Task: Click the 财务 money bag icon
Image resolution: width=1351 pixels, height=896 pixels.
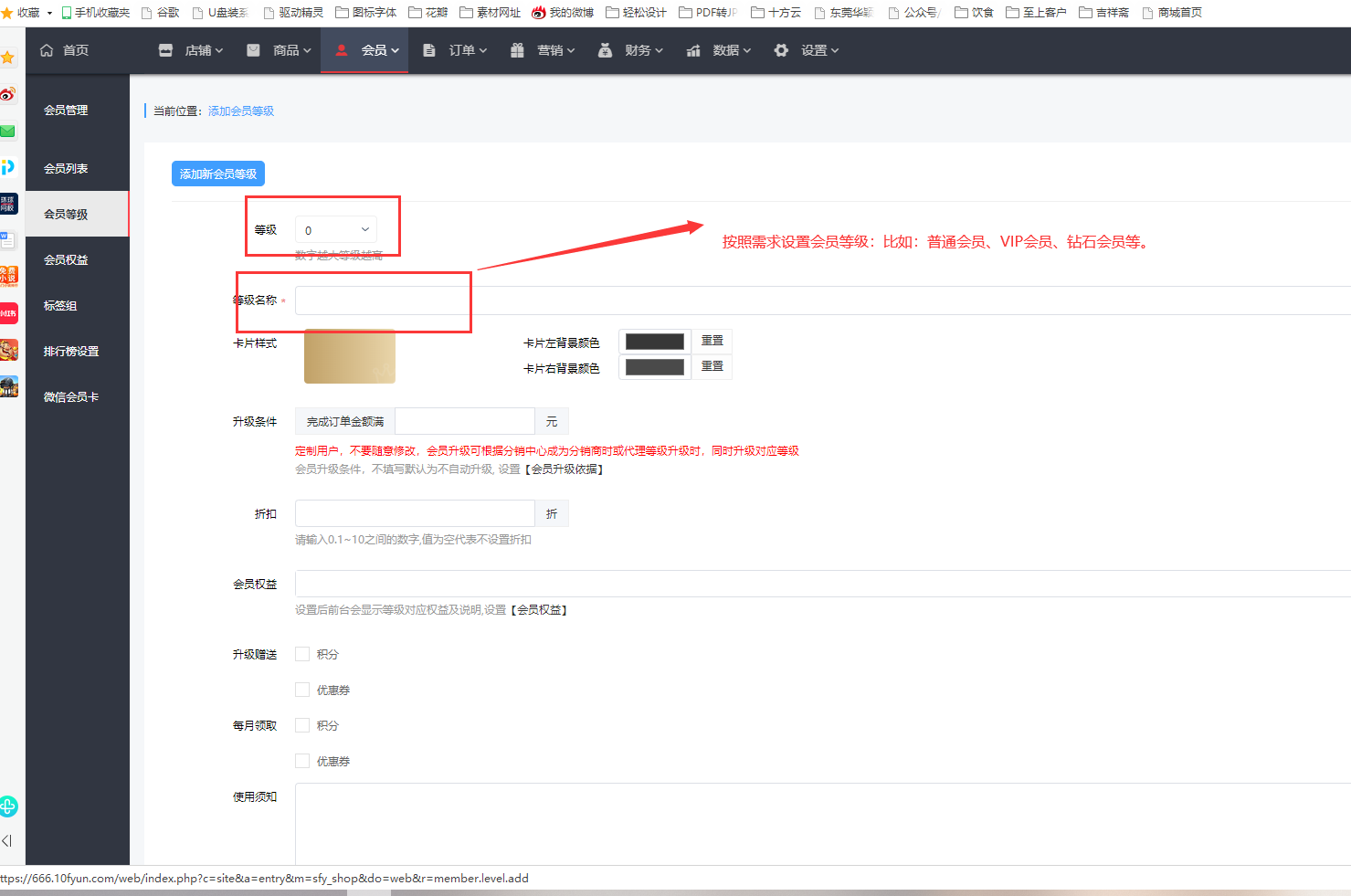Action: pos(605,50)
